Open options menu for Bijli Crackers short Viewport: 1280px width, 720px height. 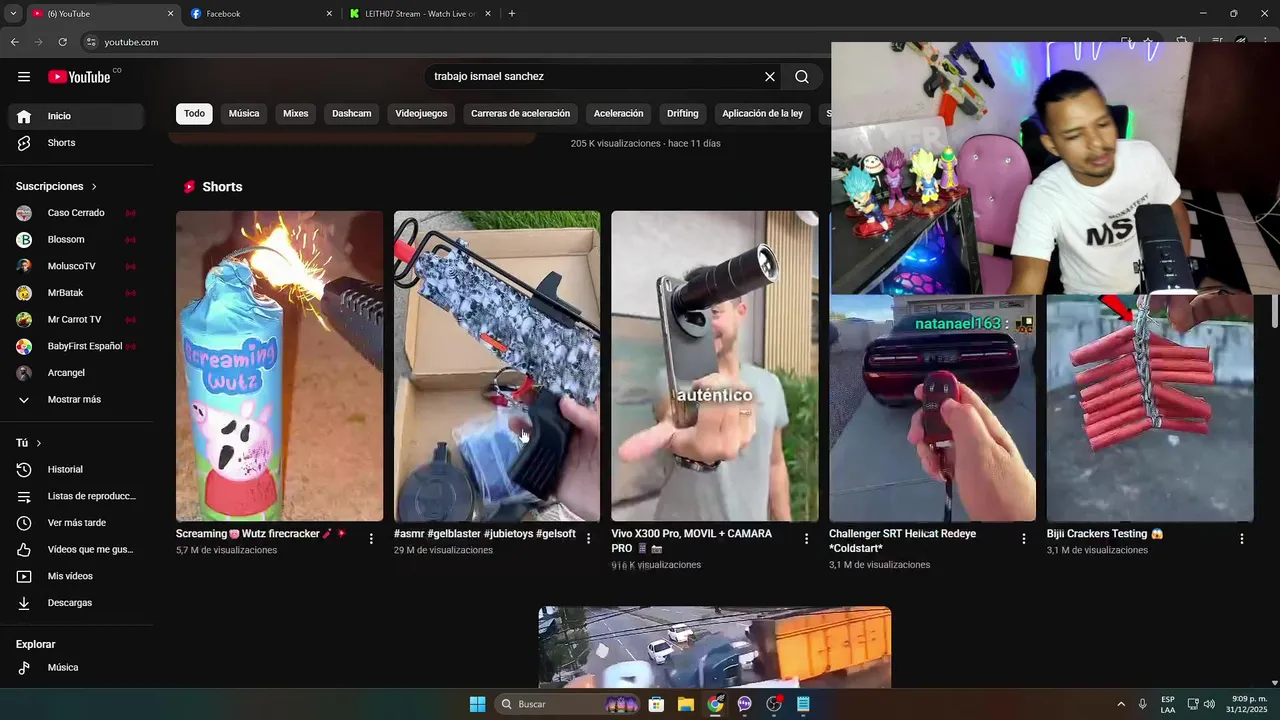tap(1242, 539)
